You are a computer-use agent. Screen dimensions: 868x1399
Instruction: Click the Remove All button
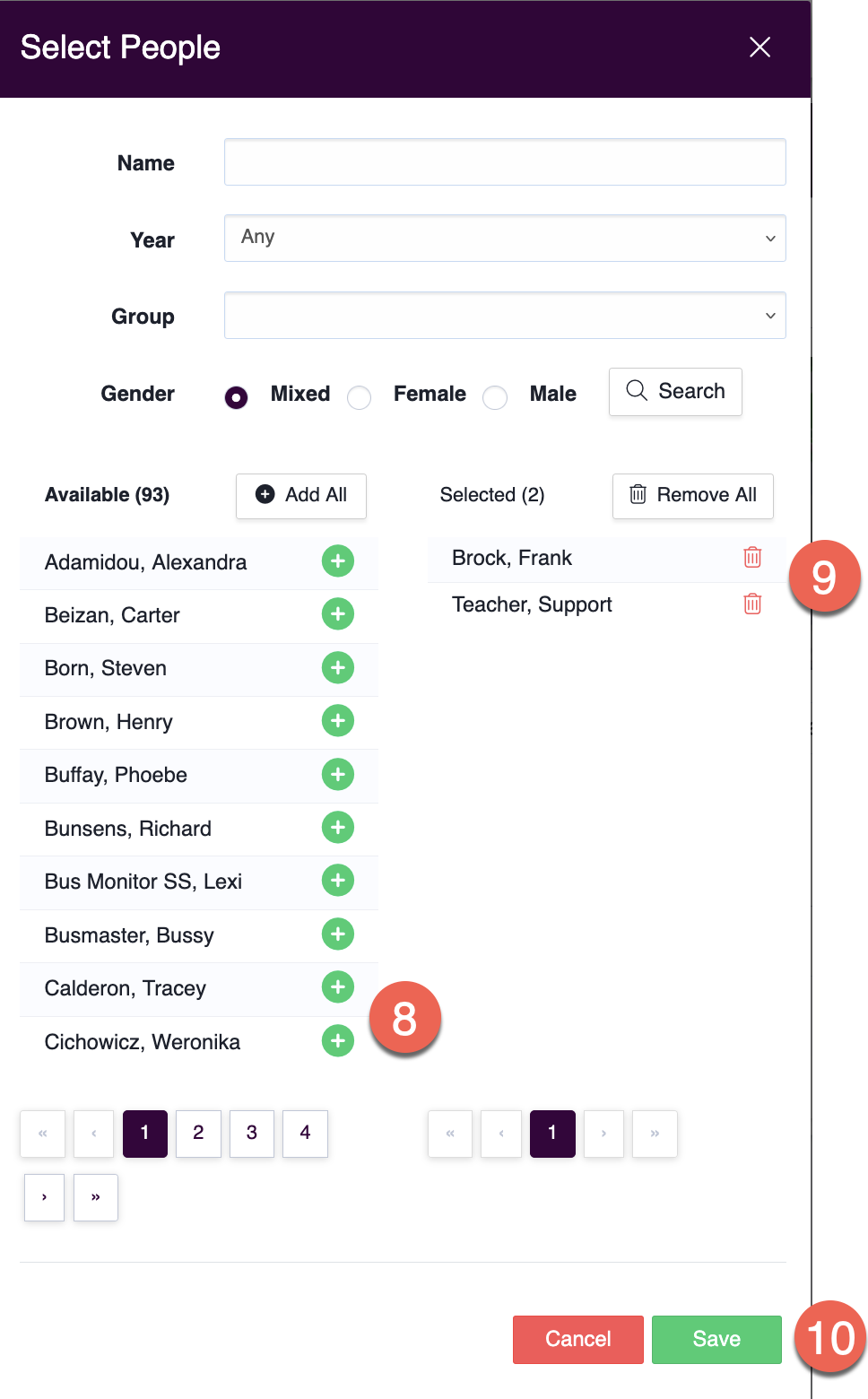point(692,496)
